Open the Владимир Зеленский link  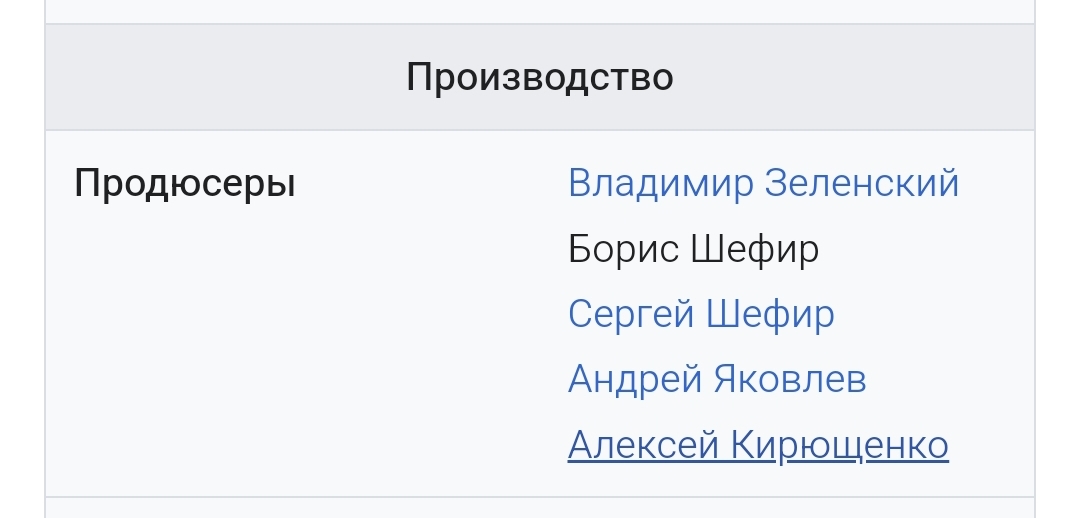(763, 184)
